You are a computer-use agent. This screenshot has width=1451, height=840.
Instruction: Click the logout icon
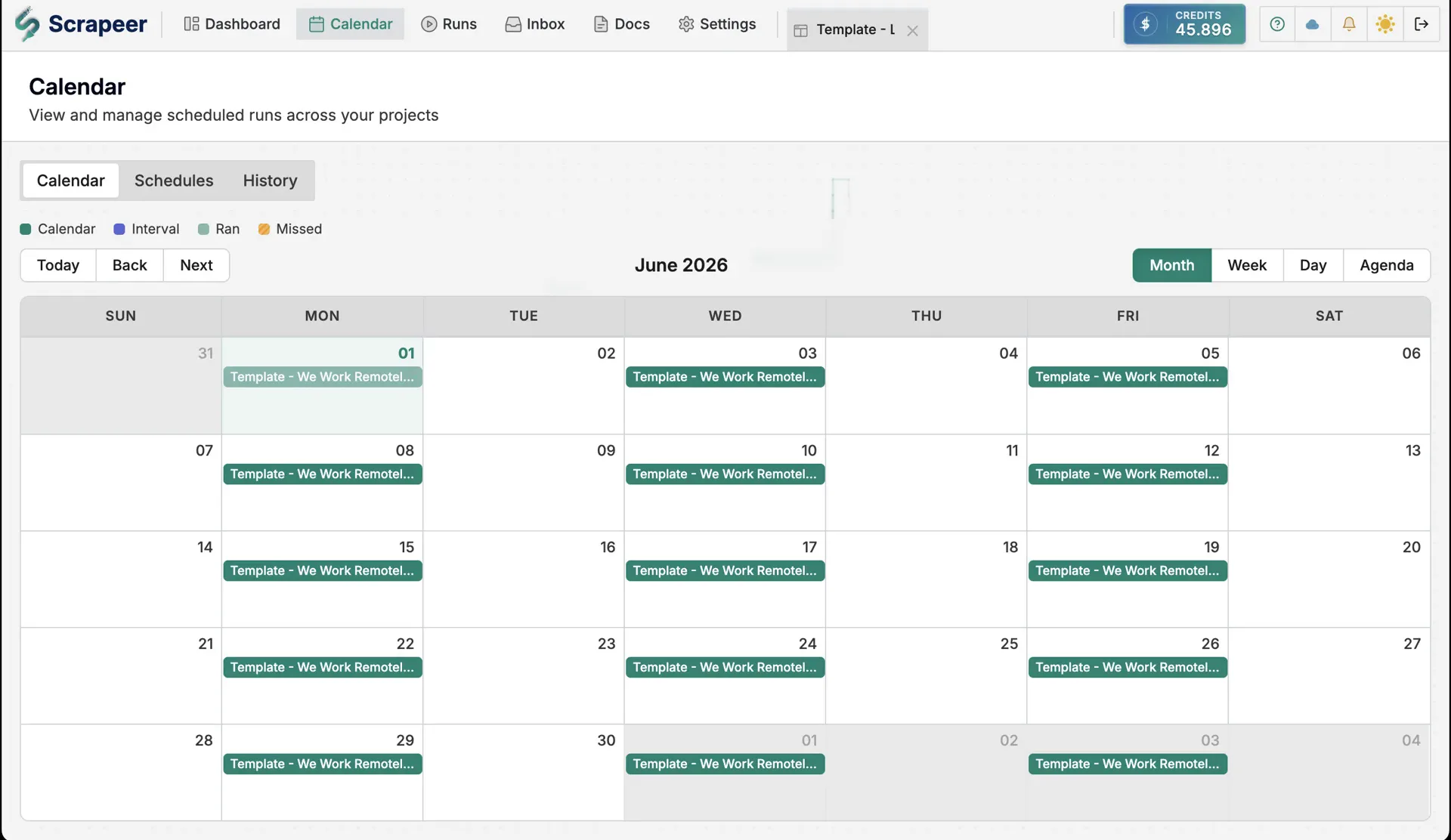[x=1422, y=24]
